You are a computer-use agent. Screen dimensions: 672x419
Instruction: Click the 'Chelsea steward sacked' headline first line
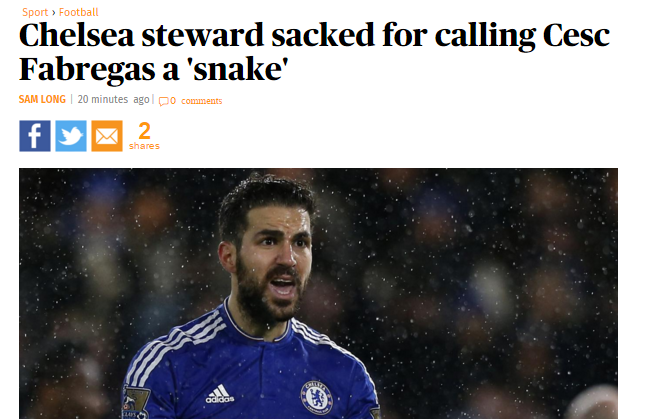point(314,35)
